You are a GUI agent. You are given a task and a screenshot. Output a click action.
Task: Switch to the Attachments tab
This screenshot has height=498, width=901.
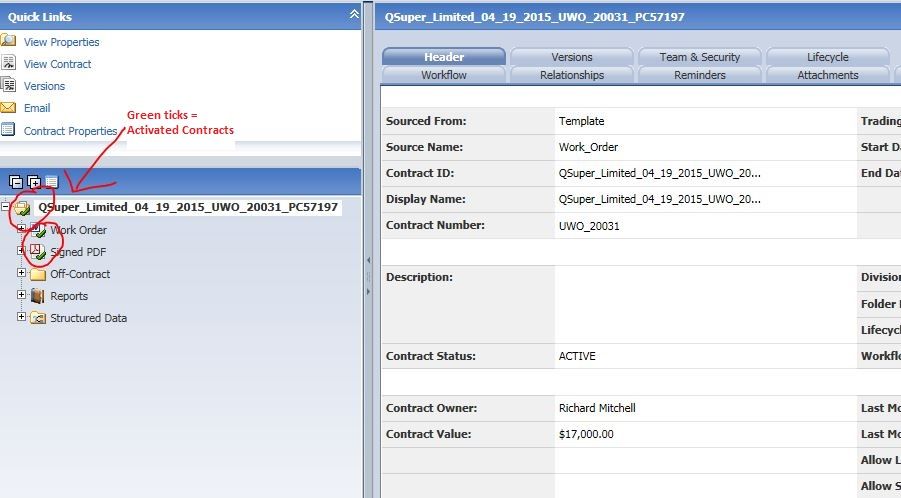pyautogui.click(x=827, y=75)
